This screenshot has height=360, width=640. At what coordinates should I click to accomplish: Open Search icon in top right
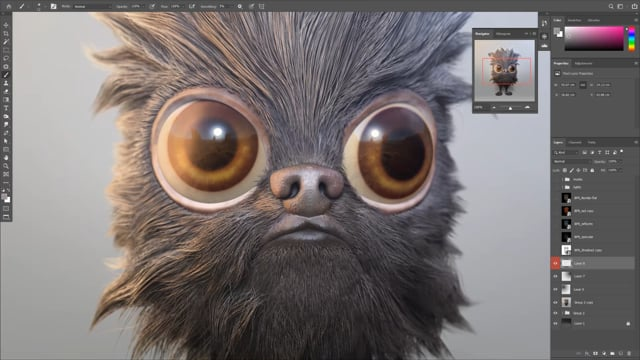pyautogui.click(x=611, y=7)
